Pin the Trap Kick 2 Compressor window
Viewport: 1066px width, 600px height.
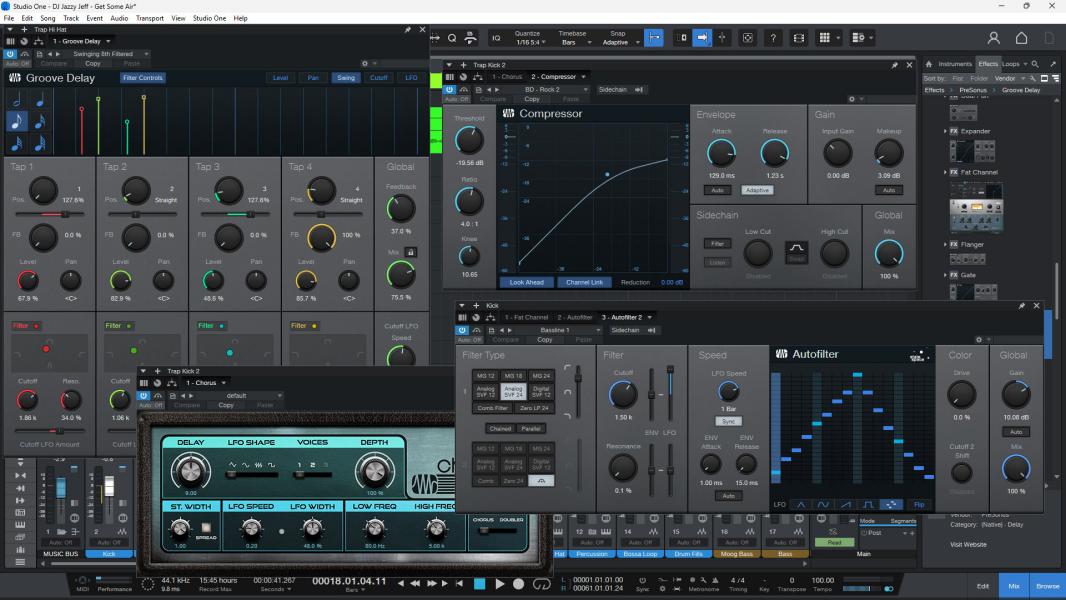click(x=894, y=65)
